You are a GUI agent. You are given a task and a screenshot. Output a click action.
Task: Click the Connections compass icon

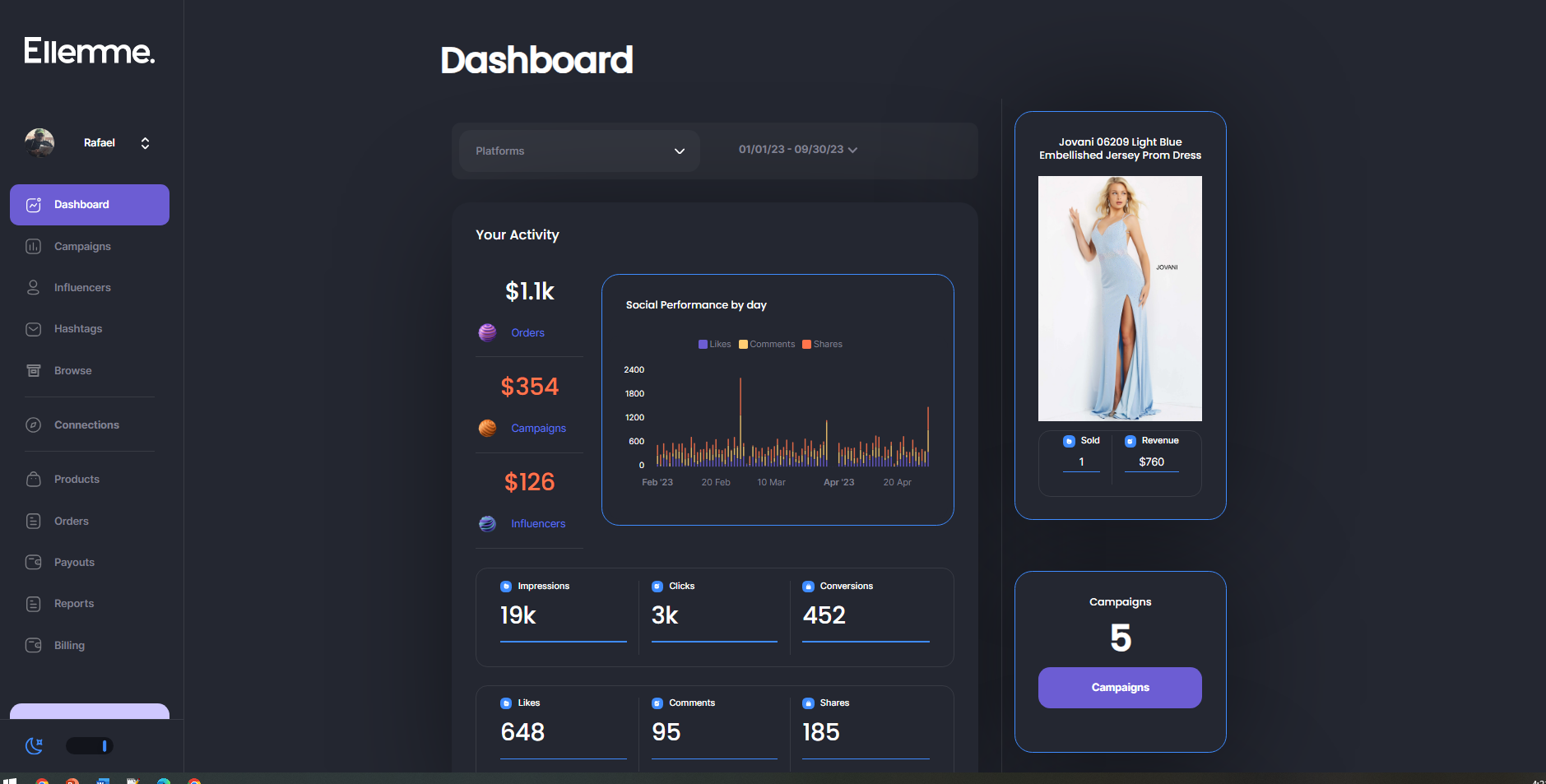point(34,425)
